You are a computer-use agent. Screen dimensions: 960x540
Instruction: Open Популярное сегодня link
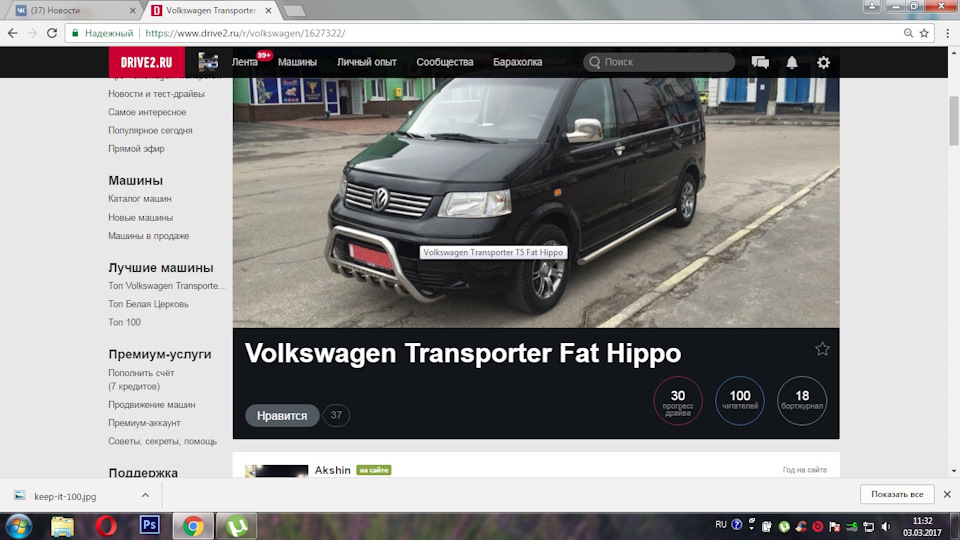pos(150,130)
